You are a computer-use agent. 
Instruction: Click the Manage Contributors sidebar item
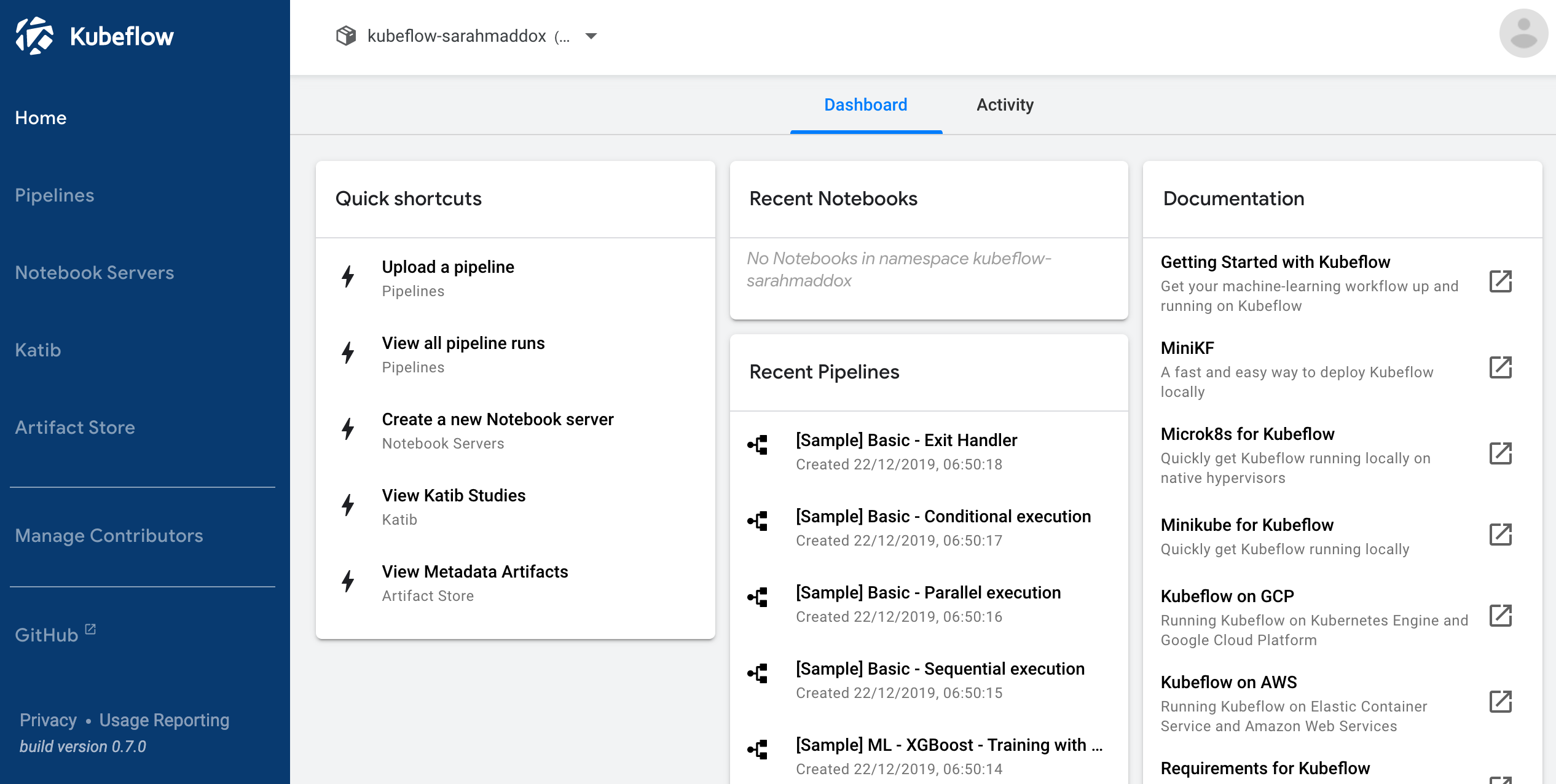[x=110, y=536]
